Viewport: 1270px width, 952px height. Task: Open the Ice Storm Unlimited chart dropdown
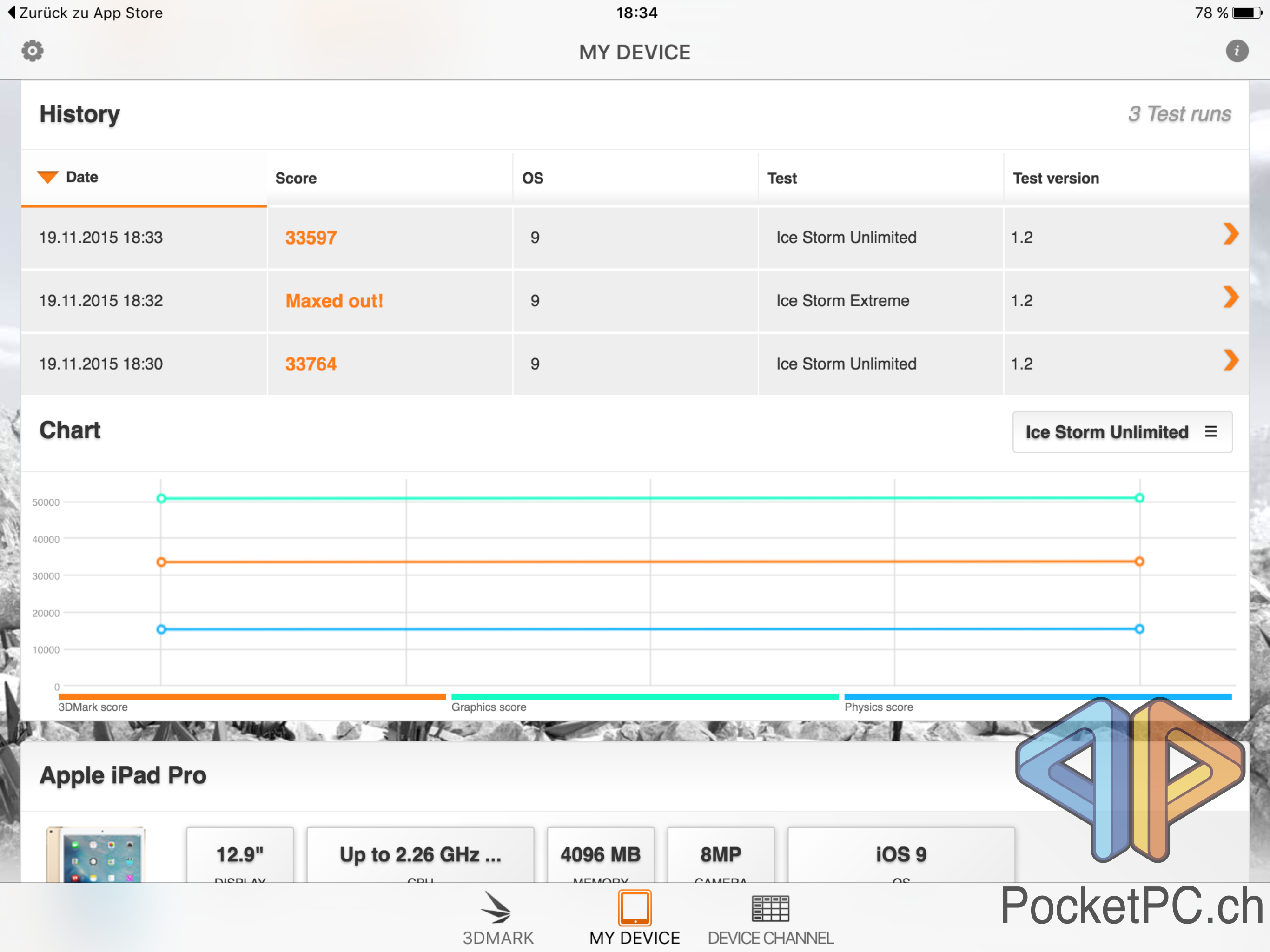tap(1122, 432)
